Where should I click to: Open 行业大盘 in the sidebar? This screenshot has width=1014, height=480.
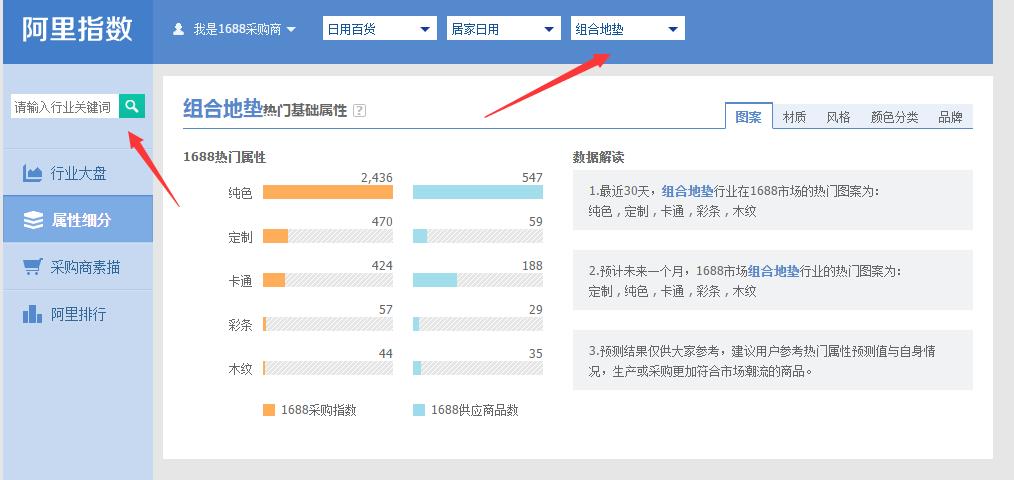tap(78, 173)
